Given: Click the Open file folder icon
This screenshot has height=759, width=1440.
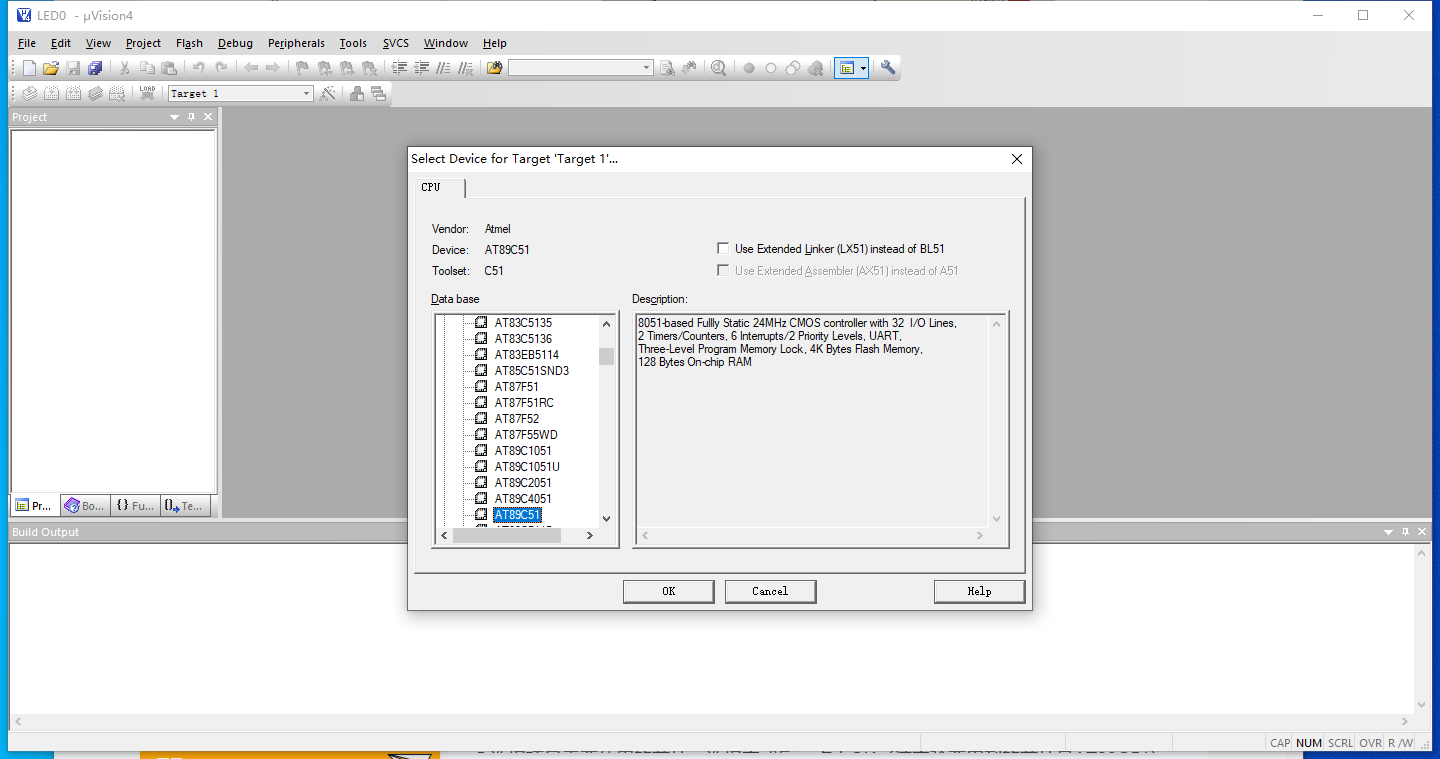Looking at the screenshot, I should click(x=50, y=68).
